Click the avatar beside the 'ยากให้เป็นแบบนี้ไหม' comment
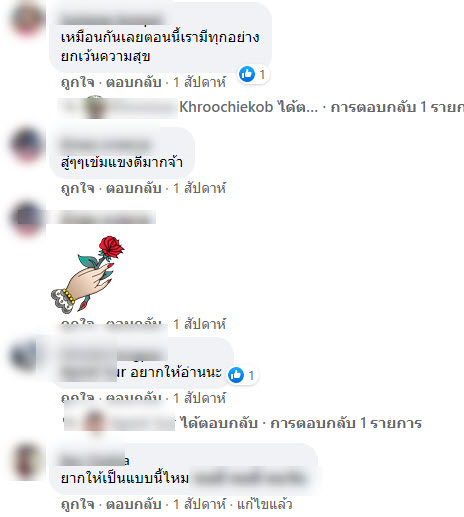Viewport: 464px width, 517px height. (x=27, y=462)
